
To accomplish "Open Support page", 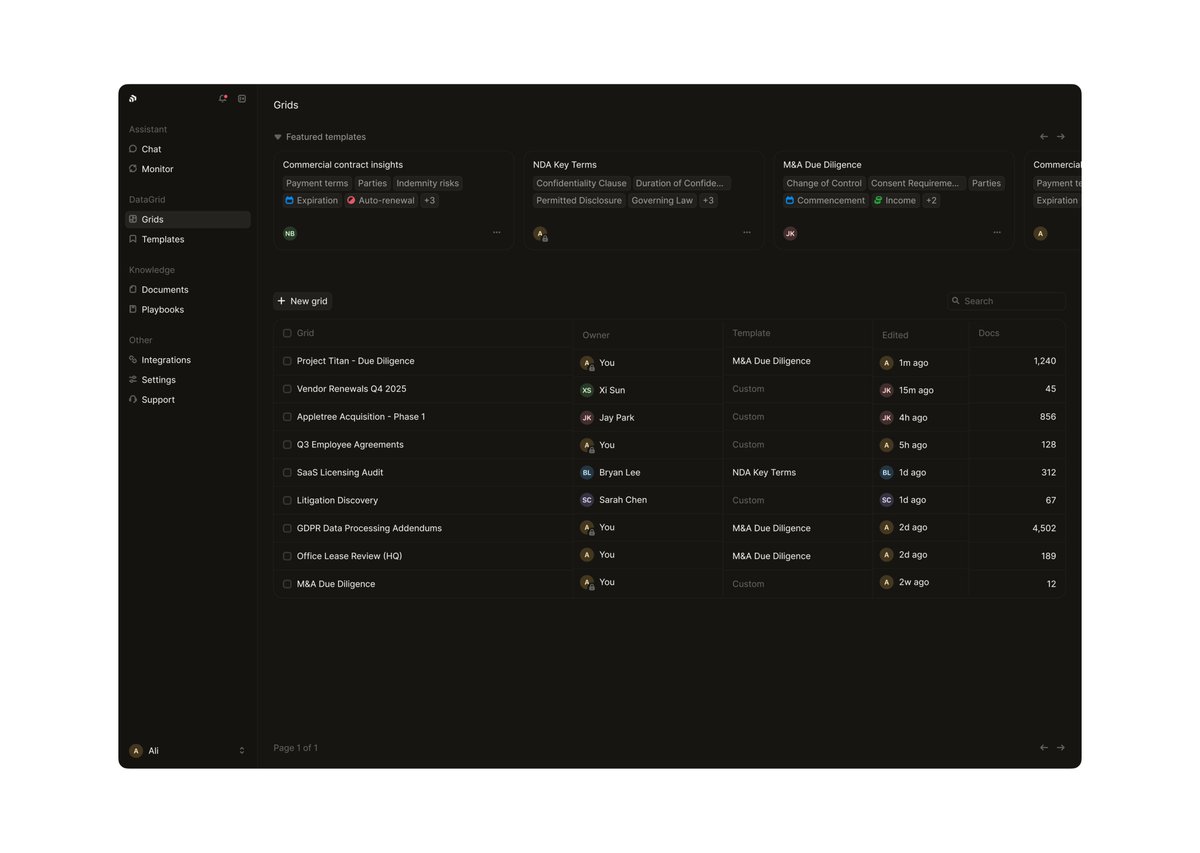I will click(x=188, y=399).
